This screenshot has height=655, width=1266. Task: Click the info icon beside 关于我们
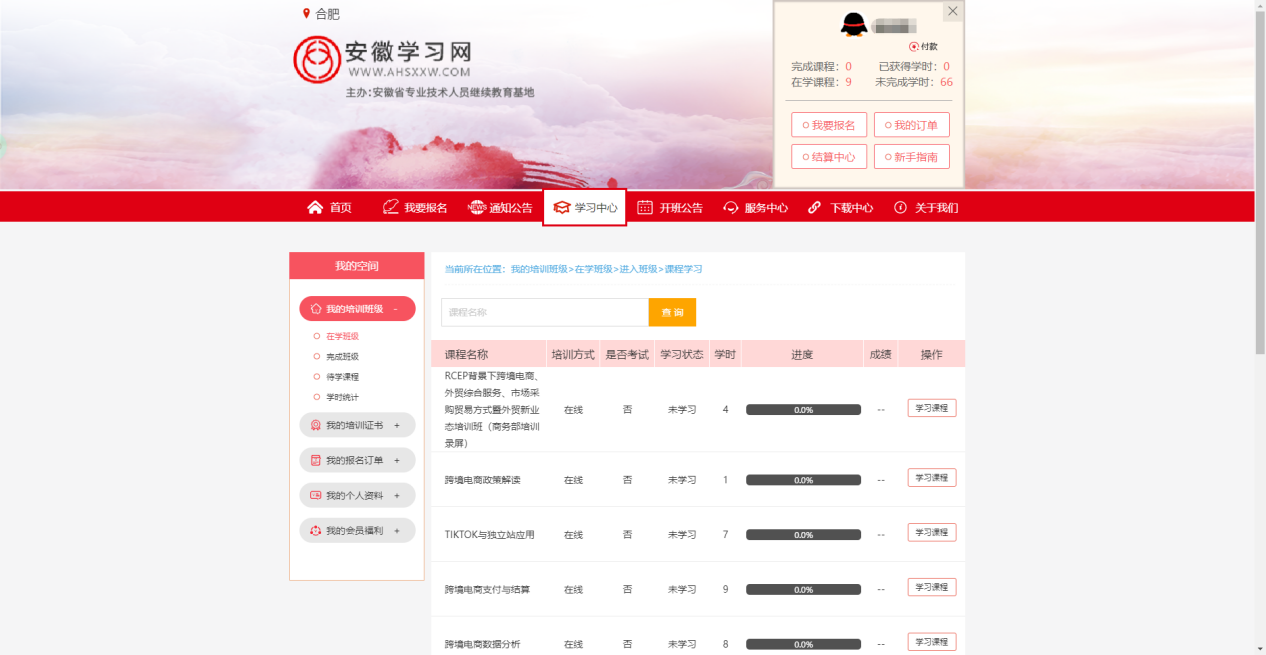click(900, 207)
